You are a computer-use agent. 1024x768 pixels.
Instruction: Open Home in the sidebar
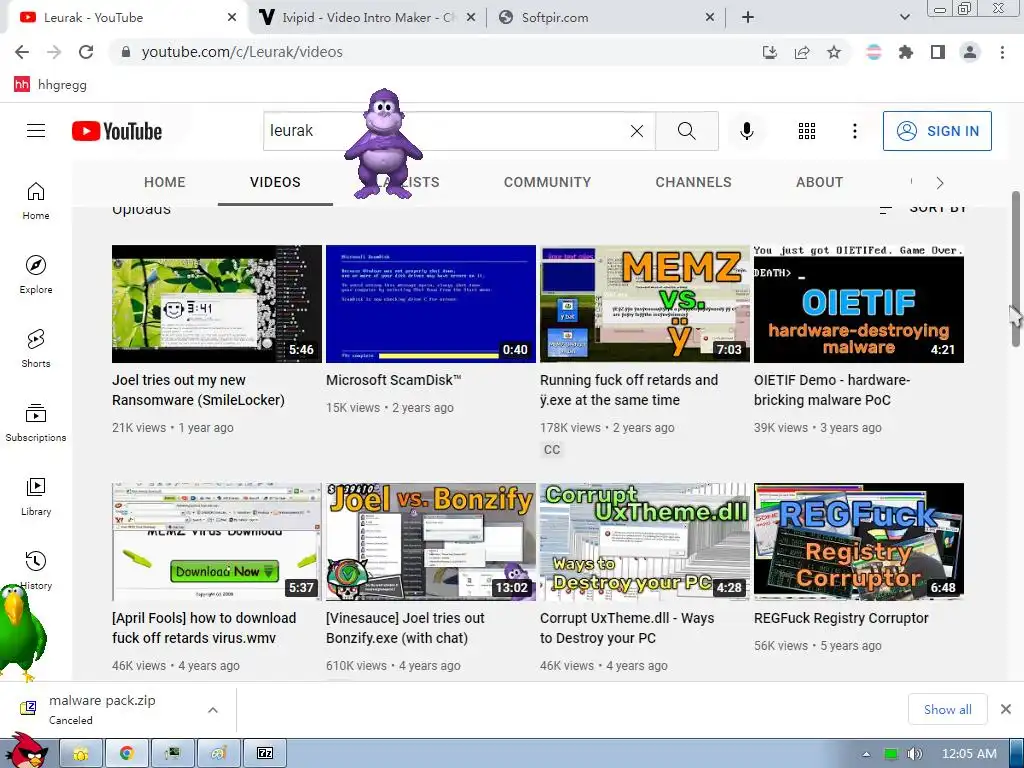pos(36,201)
